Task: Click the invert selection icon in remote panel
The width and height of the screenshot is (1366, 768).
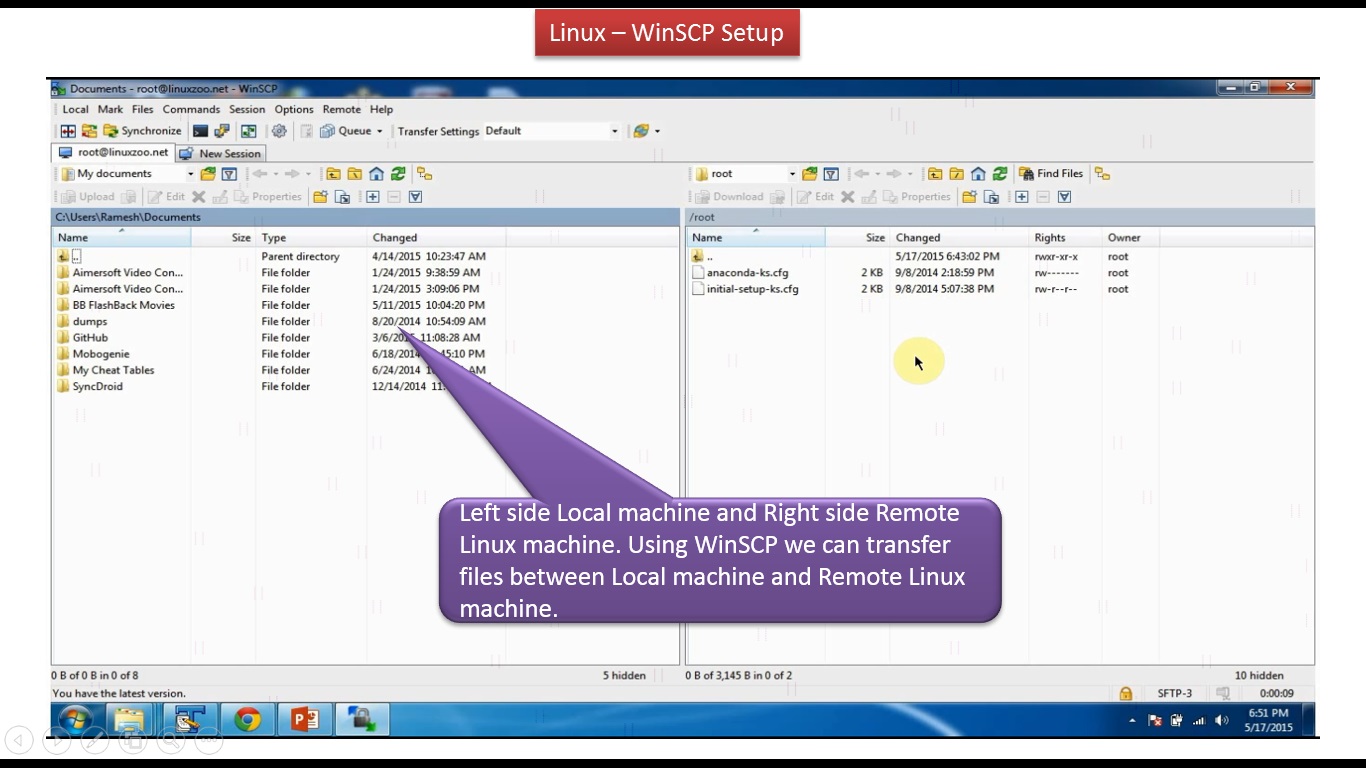Action: tap(1065, 197)
